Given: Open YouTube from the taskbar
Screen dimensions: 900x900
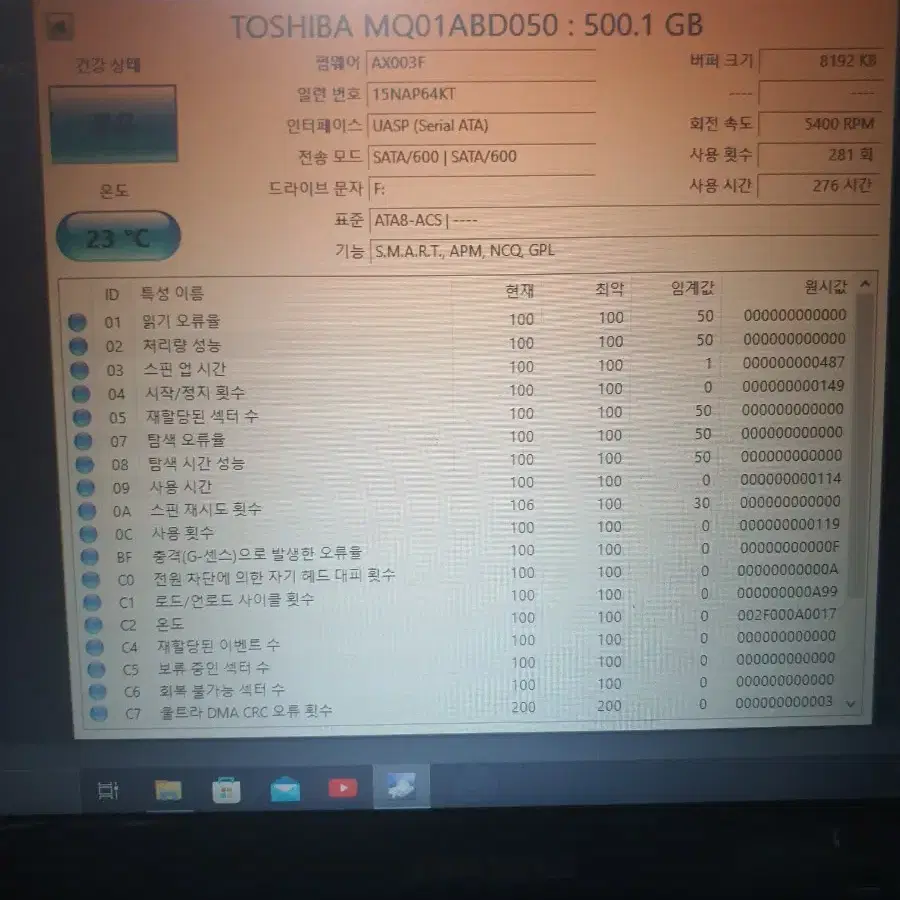Looking at the screenshot, I should (343, 788).
